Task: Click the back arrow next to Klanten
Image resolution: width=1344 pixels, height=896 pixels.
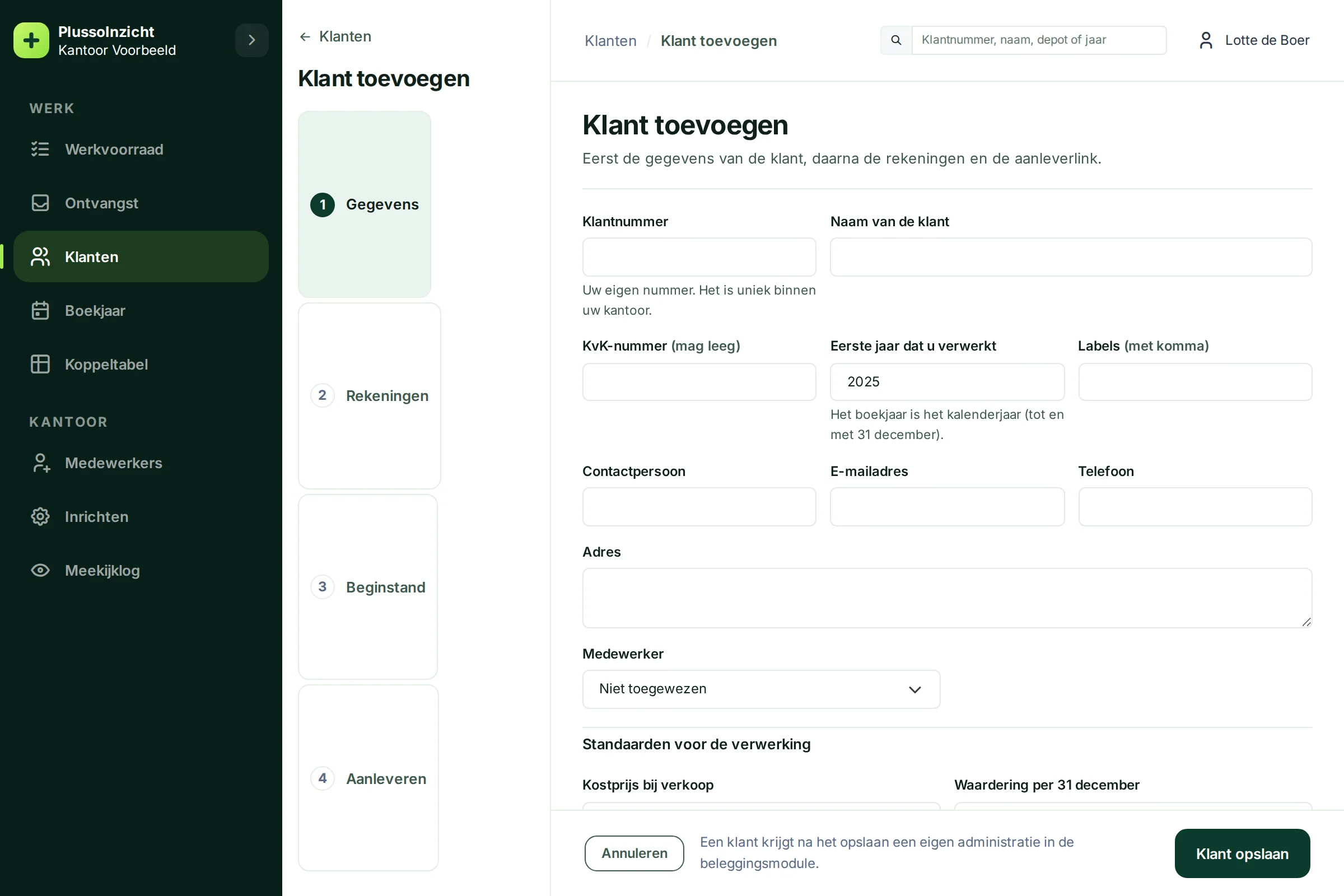Action: pos(305,36)
